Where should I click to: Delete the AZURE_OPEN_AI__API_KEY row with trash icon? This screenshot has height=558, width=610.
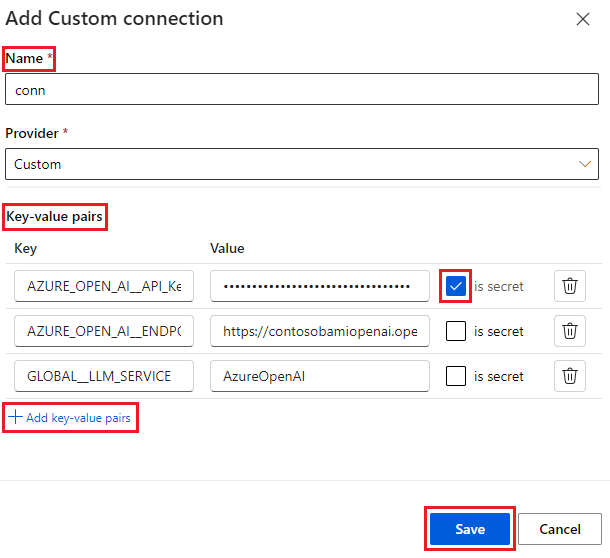pos(570,286)
